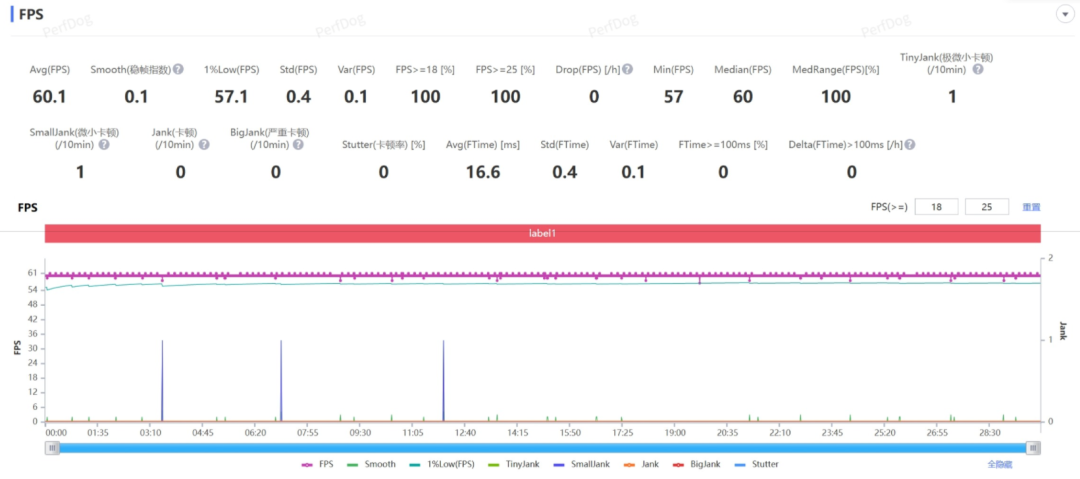Click the SmallJank spike near 03:10
The image size is (1080, 479).
pos(162,379)
